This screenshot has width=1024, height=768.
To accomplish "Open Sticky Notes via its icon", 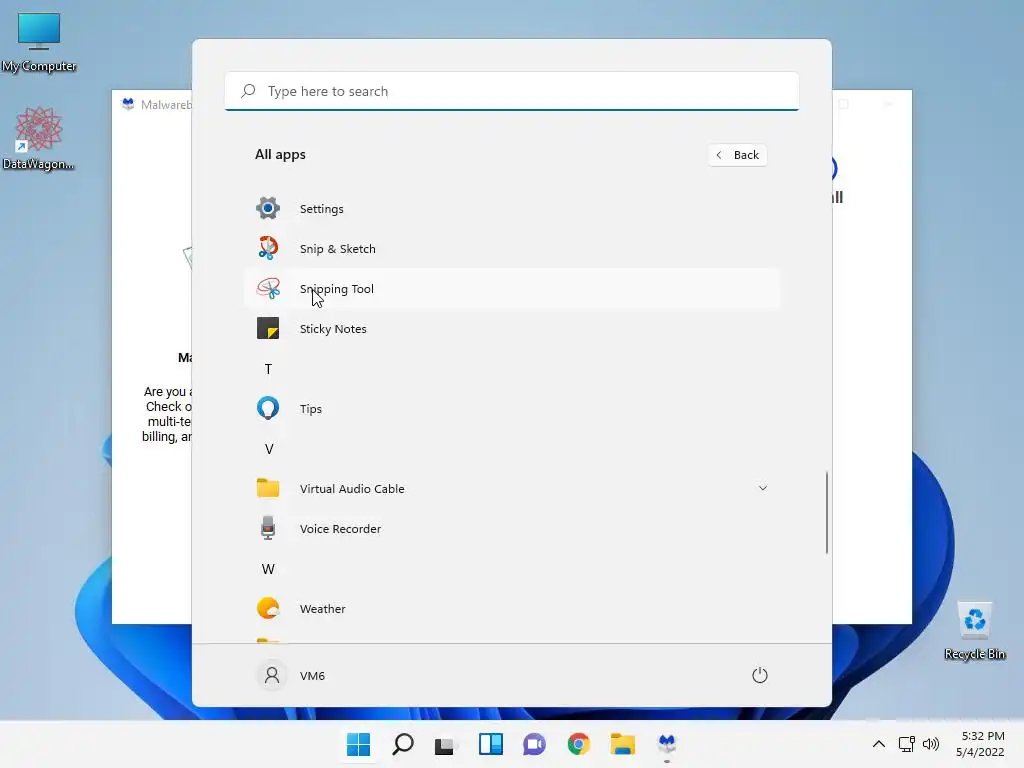I will click(x=268, y=328).
